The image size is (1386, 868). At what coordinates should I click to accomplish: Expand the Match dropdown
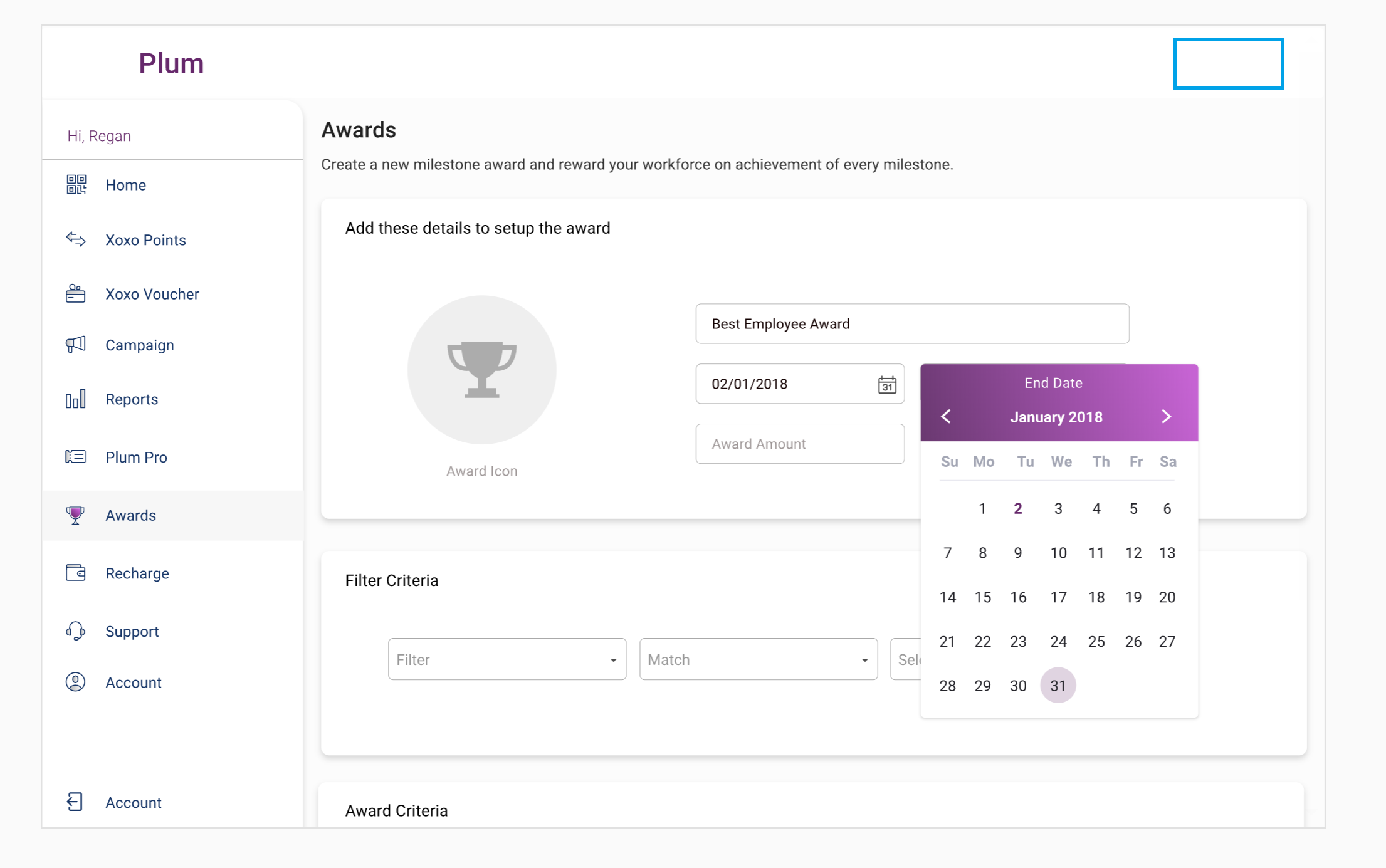758,659
